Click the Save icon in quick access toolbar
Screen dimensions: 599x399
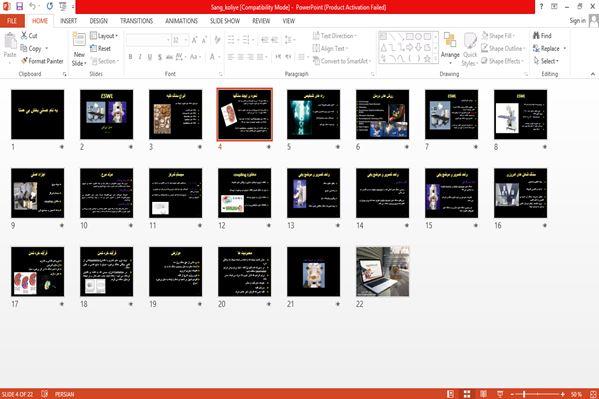19,6
